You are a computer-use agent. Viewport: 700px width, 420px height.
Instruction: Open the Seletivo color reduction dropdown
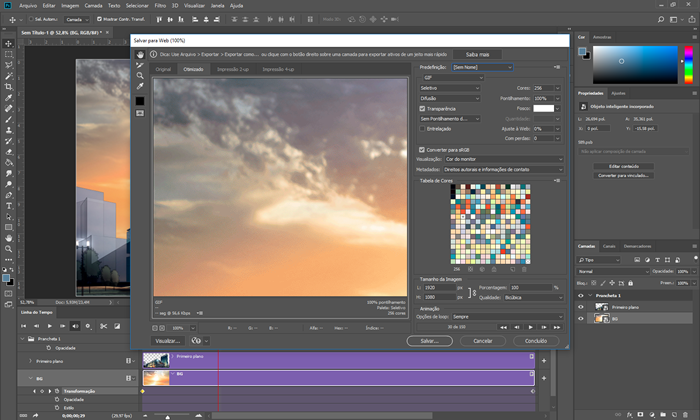tap(450, 88)
